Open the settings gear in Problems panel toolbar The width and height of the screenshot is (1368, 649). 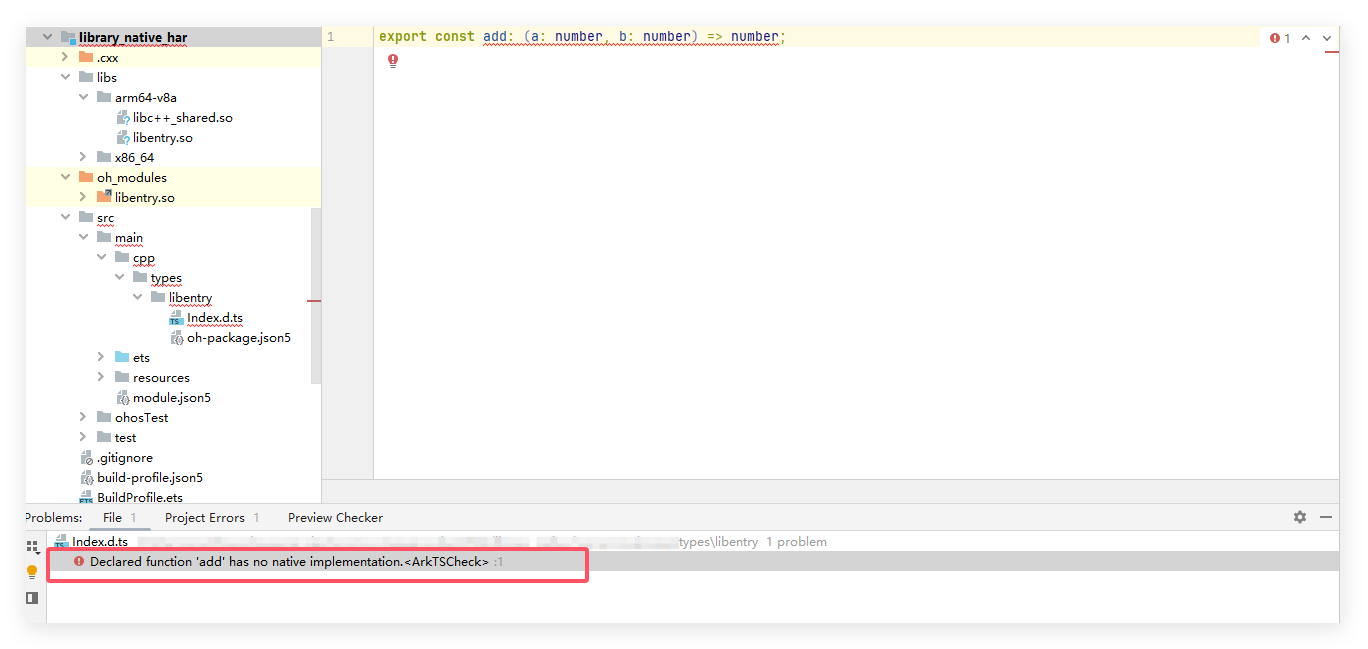pos(1299,517)
